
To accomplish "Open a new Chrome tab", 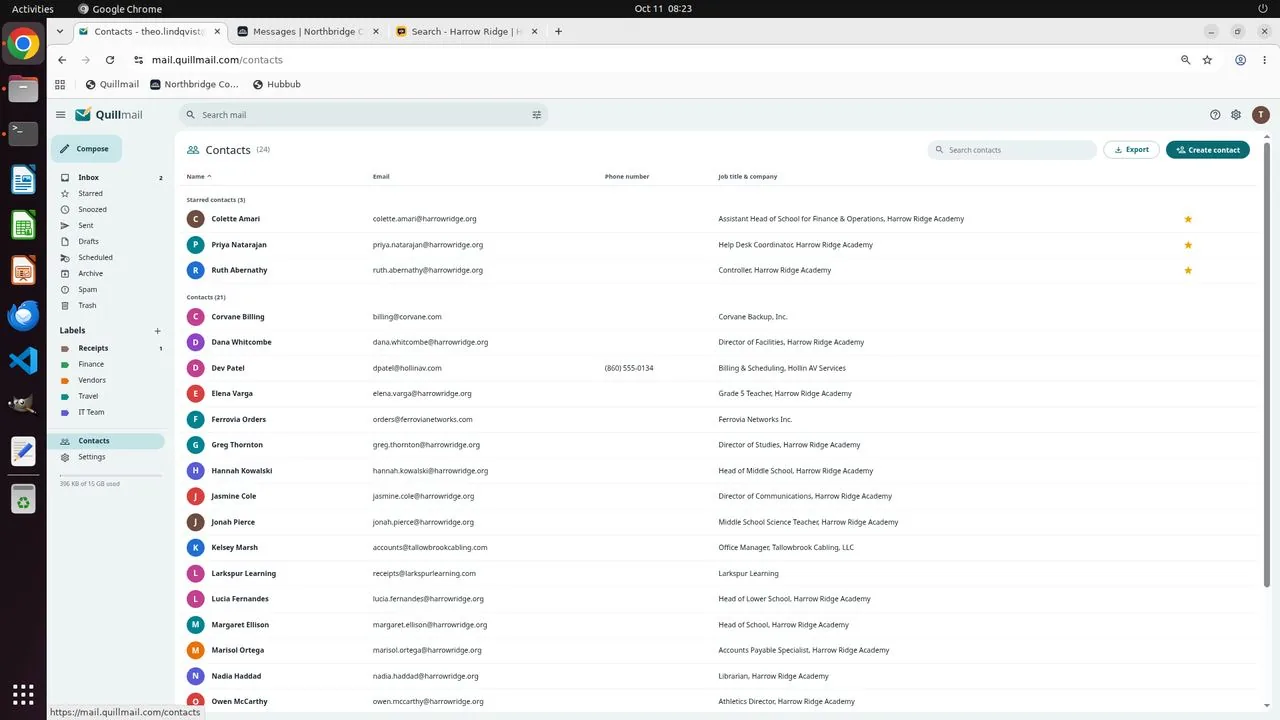I will point(558,31).
